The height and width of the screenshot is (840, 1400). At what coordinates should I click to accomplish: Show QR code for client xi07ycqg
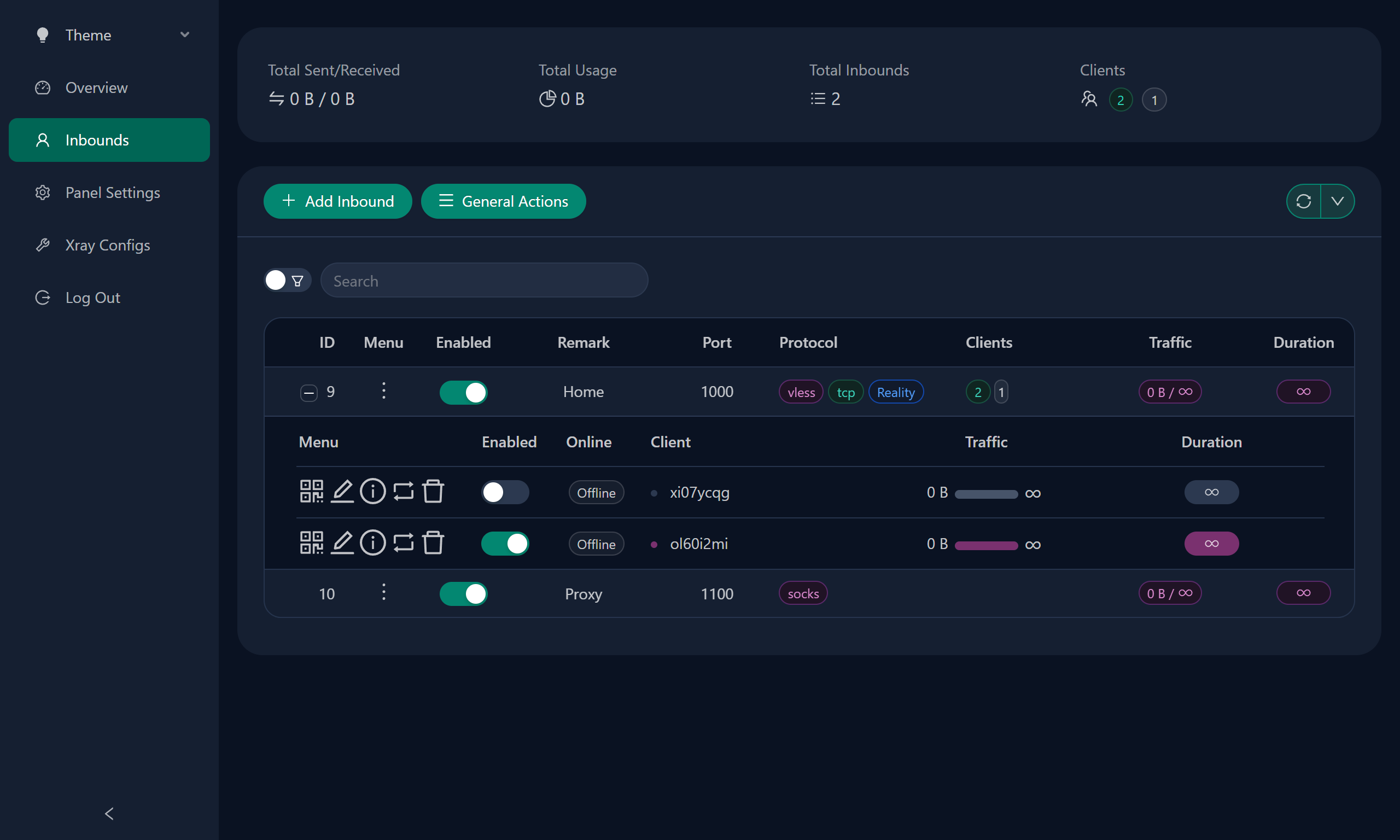[x=311, y=491]
